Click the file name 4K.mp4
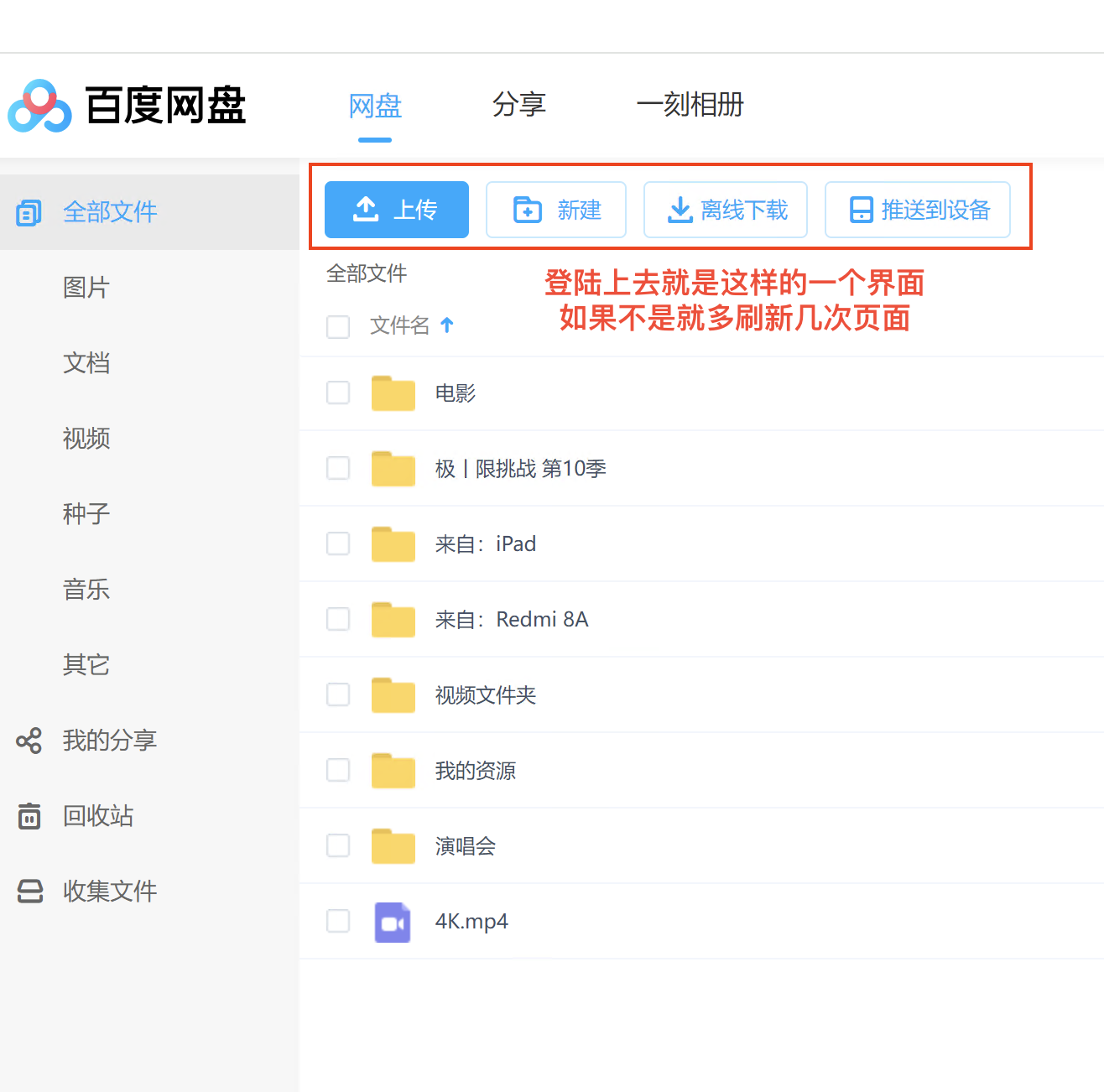 [471, 922]
